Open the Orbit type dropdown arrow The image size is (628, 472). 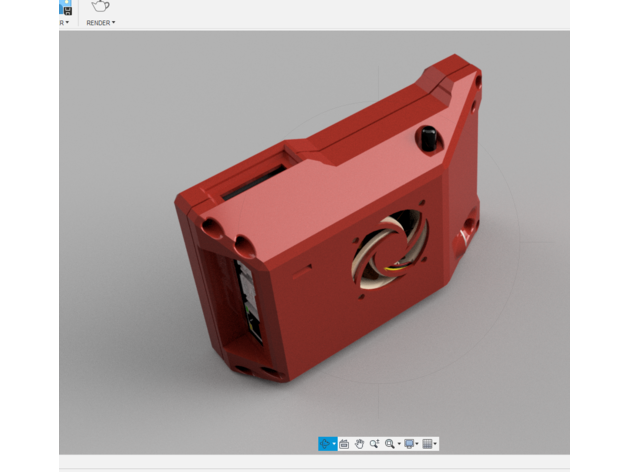(x=334, y=443)
